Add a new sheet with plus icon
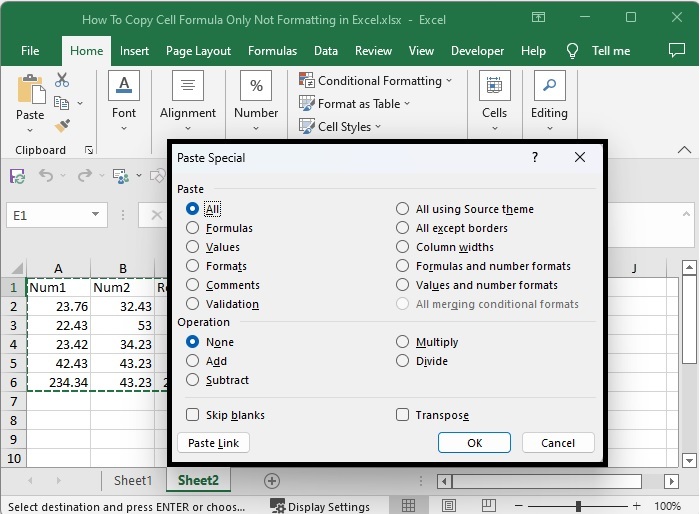700x514 pixels. click(271, 481)
